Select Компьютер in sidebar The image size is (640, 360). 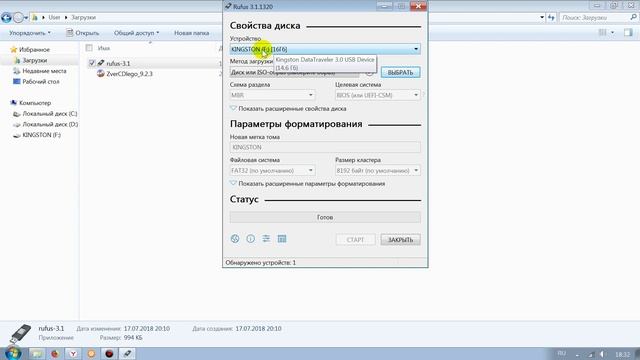coord(35,103)
